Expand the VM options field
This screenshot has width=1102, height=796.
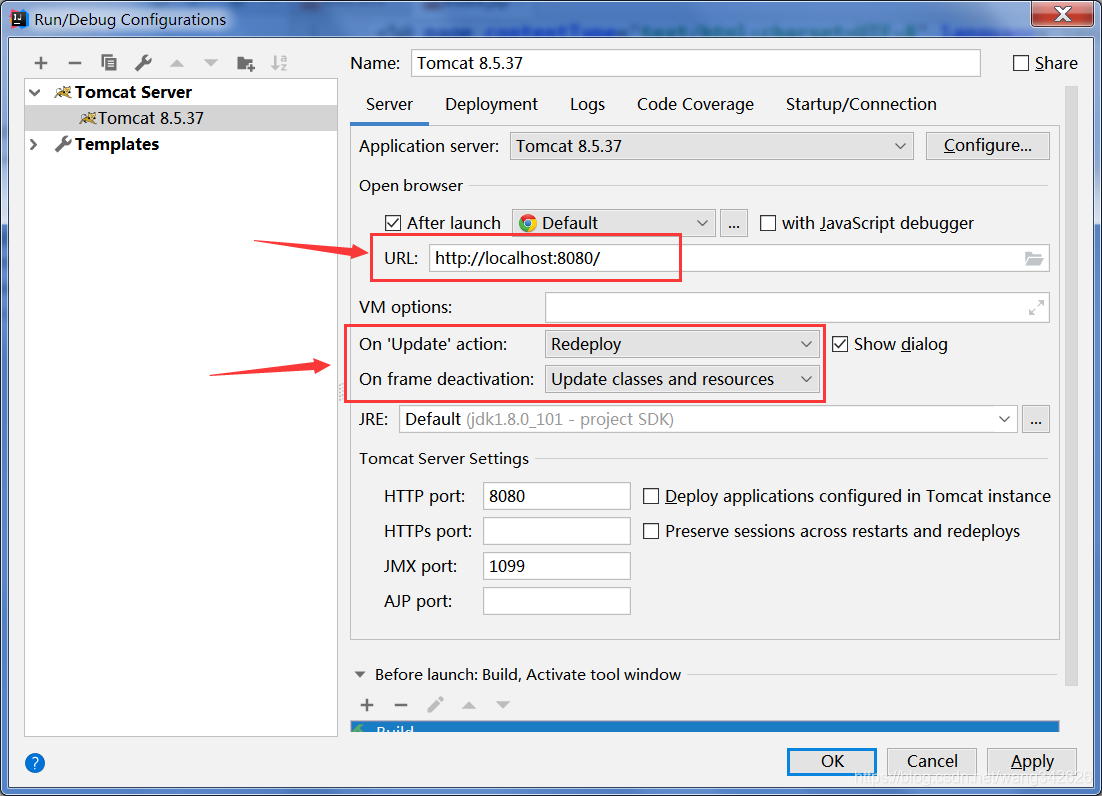click(x=1036, y=308)
